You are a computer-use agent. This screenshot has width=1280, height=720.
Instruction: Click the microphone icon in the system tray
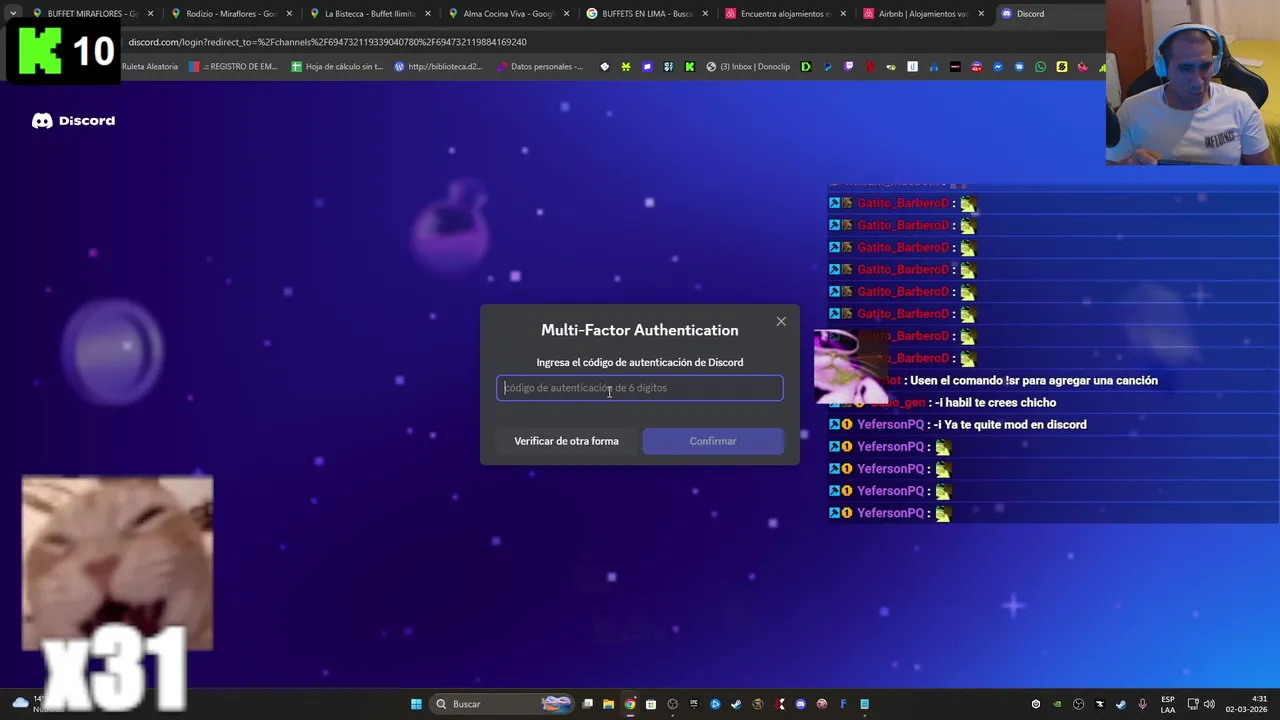point(1143,704)
